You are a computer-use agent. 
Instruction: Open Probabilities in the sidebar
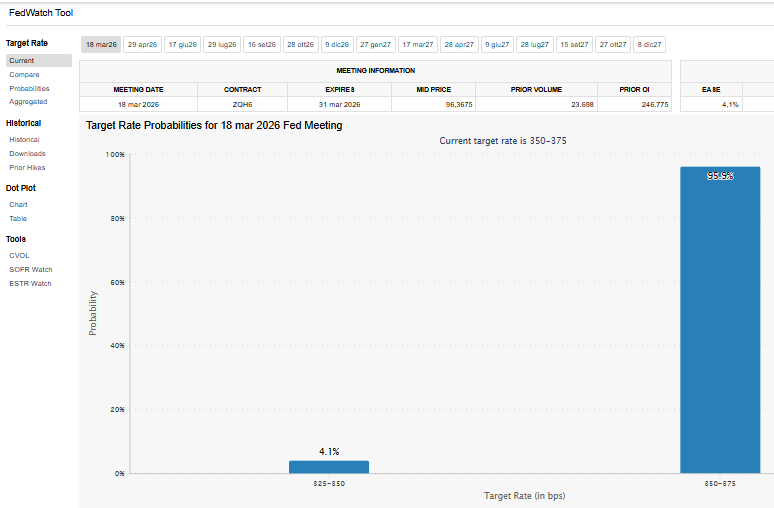click(x=29, y=88)
